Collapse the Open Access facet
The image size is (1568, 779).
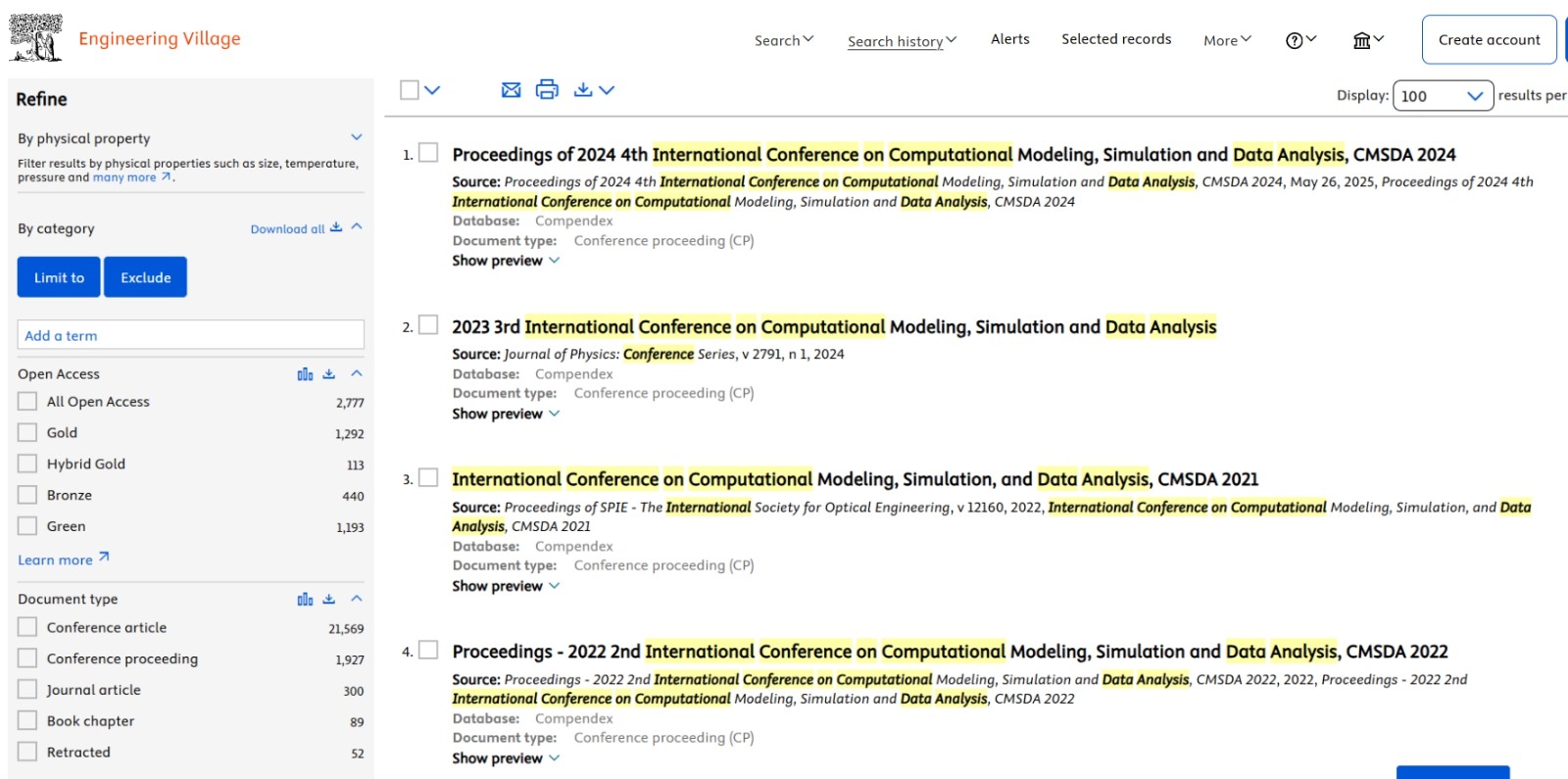pyautogui.click(x=357, y=373)
